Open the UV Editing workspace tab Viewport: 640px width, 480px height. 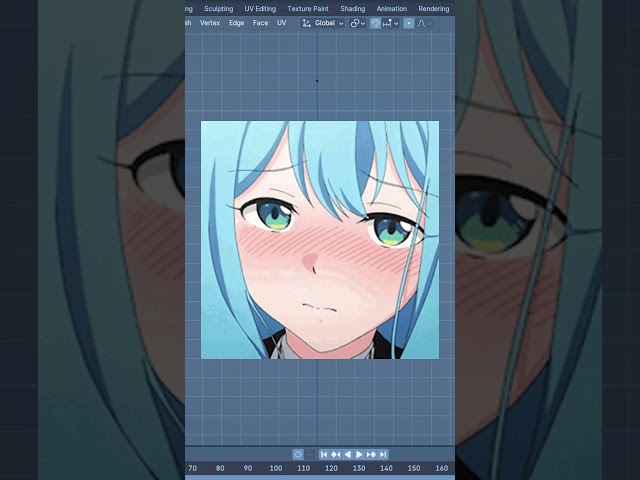click(260, 9)
